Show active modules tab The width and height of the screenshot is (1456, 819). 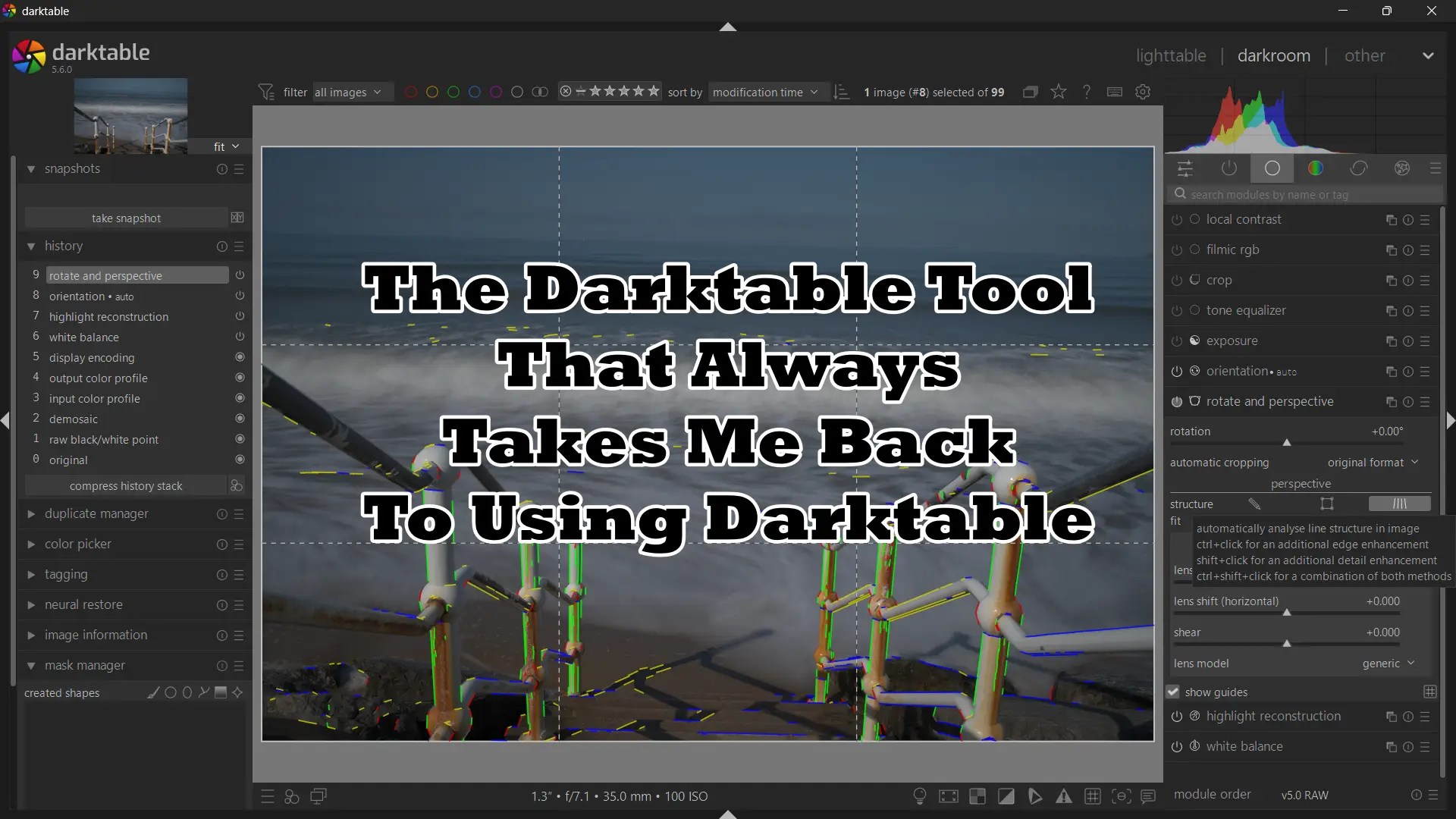1229,168
